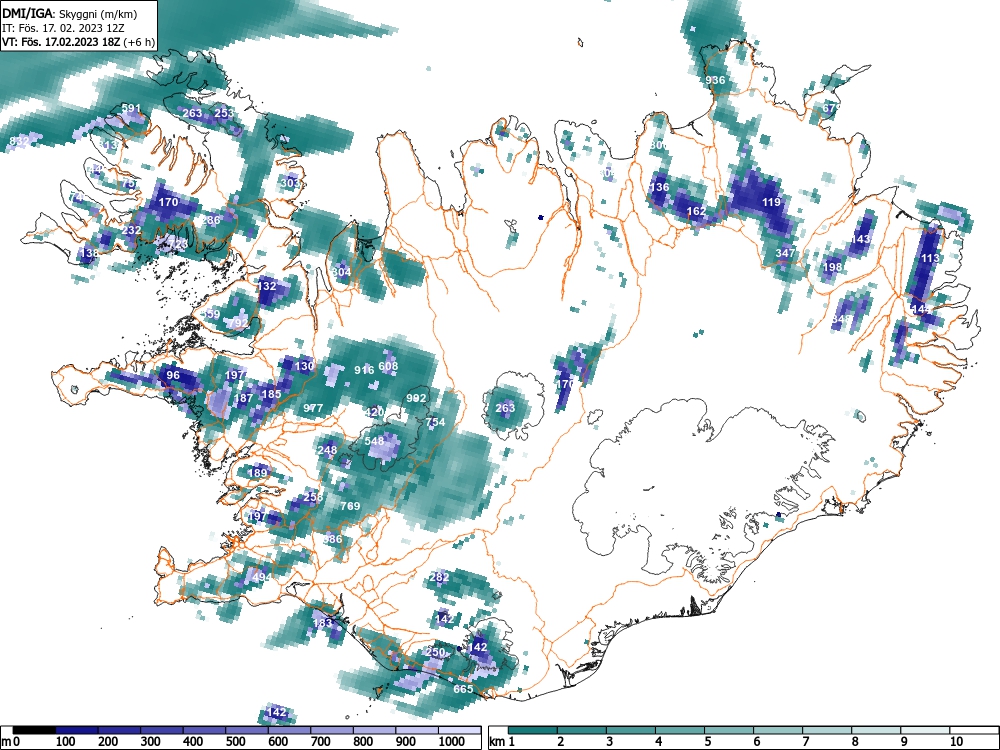Viewport: 1000px width, 750px height.
Task: Click the visibility value 286
Action: coord(210,221)
